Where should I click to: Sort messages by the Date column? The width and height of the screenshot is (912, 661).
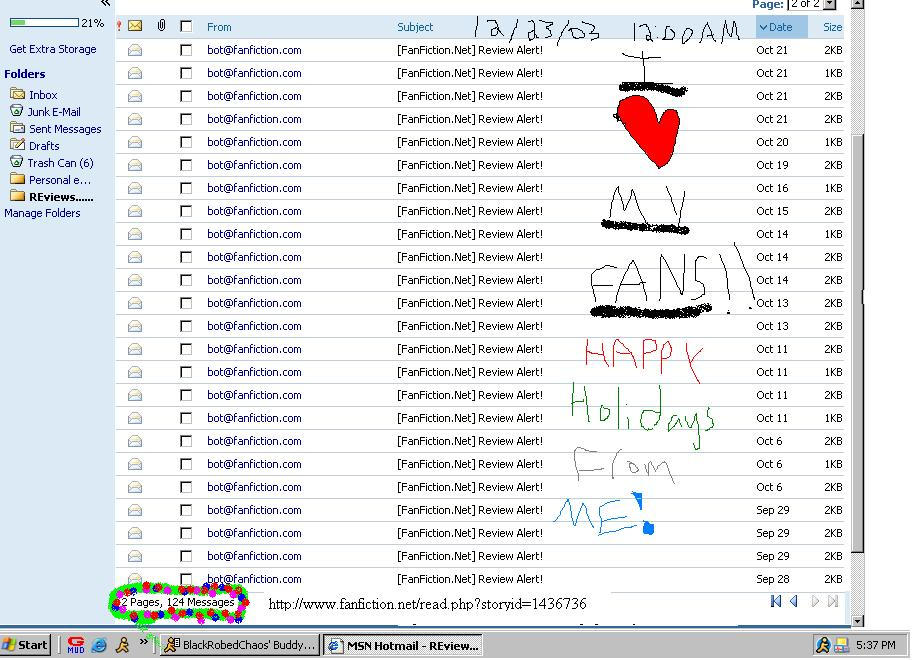pos(779,27)
